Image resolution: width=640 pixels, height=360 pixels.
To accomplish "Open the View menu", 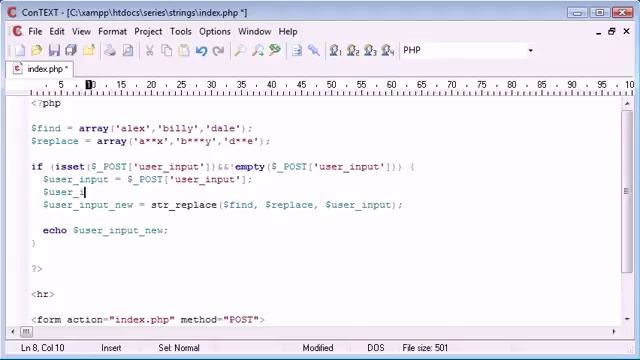I will coord(81,31).
